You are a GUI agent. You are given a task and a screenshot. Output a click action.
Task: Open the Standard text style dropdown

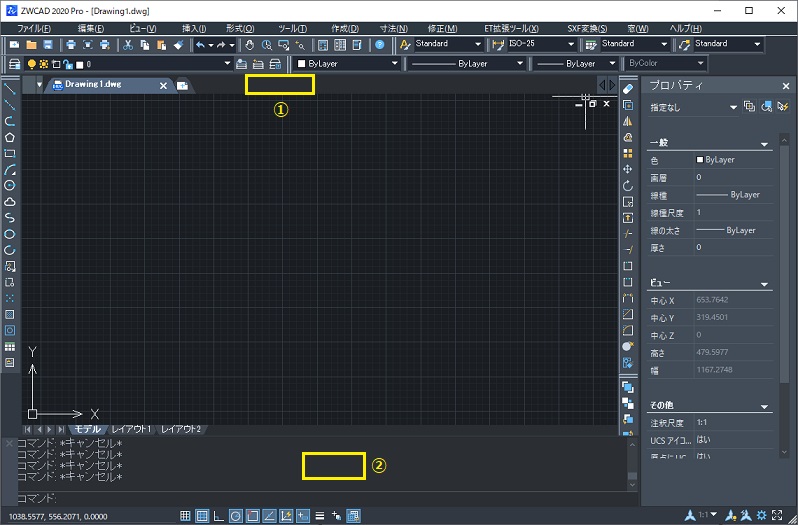[x=477, y=44]
